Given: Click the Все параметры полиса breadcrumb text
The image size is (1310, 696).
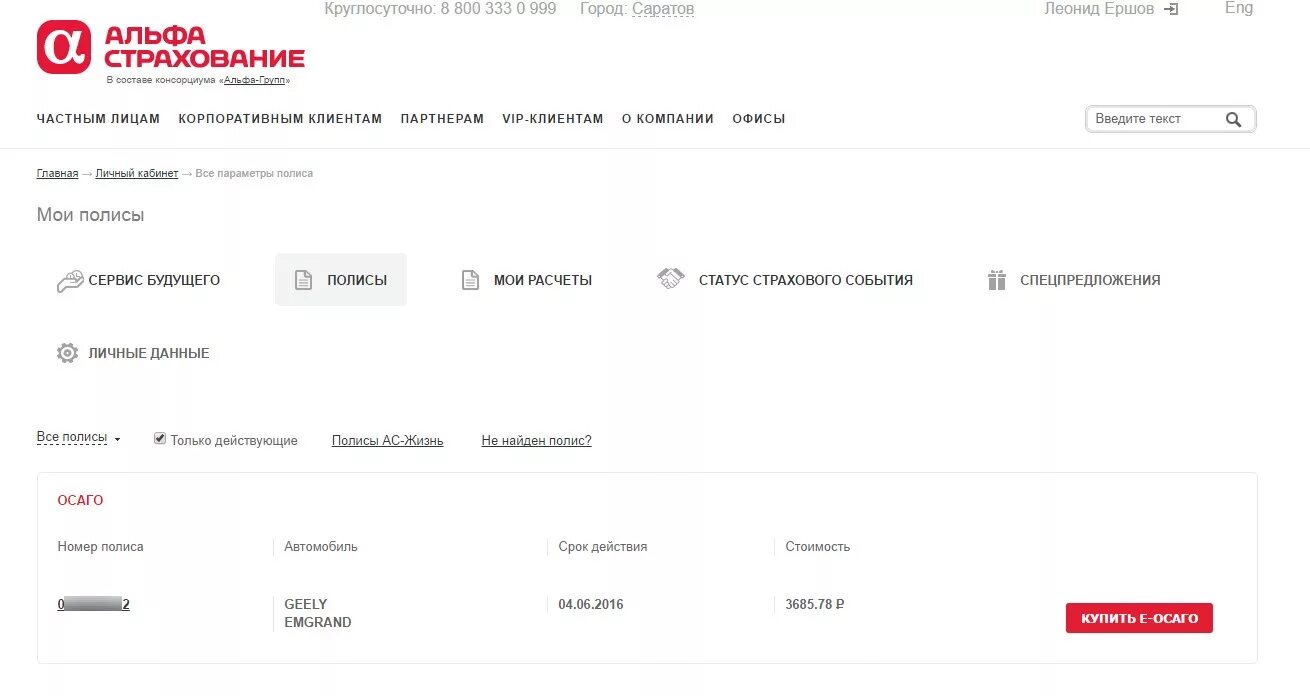Looking at the screenshot, I should pos(254,174).
